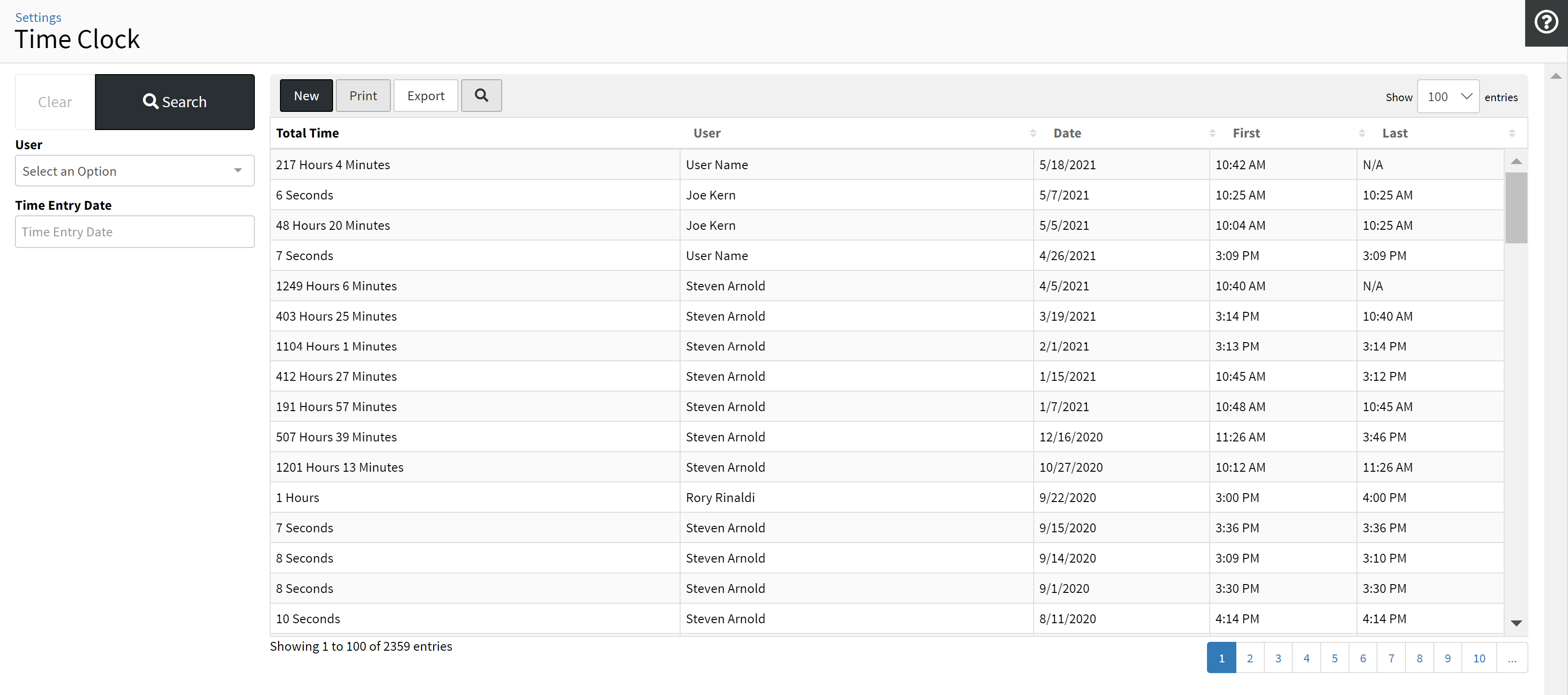The width and height of the screenshot is (1568, 695).
Task: Open the help question mark icon
Action: (x=1546, y=22)
